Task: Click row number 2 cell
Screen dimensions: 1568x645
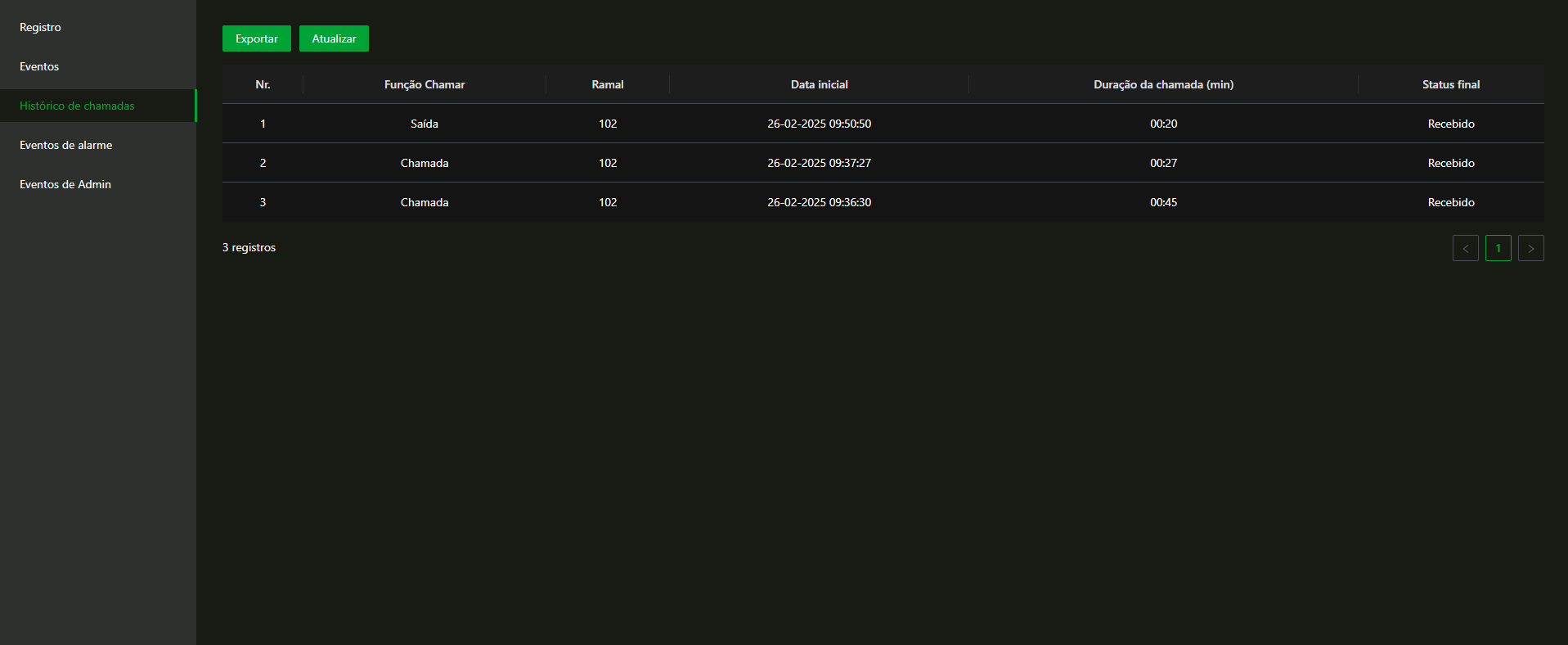Action: pyautogui.click(x=263, y=163)
